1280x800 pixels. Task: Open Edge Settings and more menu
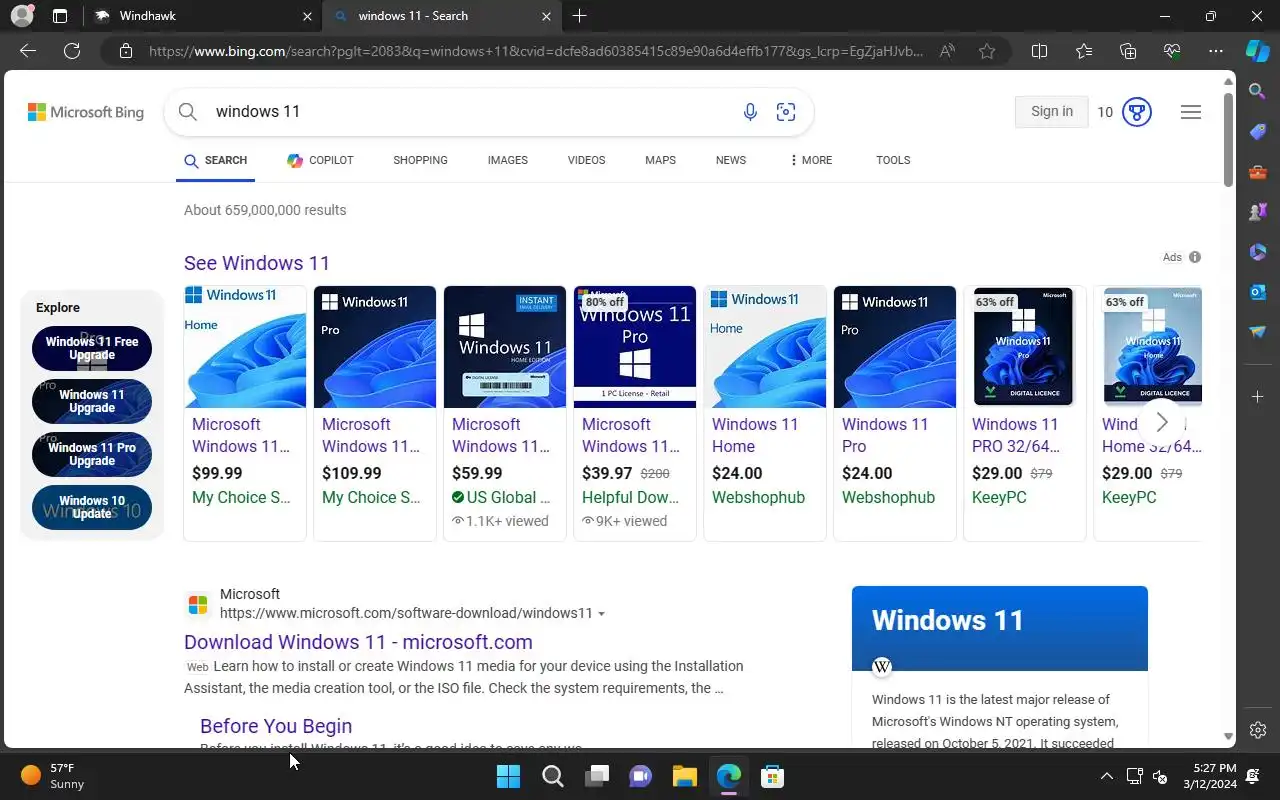point(1216,51)
